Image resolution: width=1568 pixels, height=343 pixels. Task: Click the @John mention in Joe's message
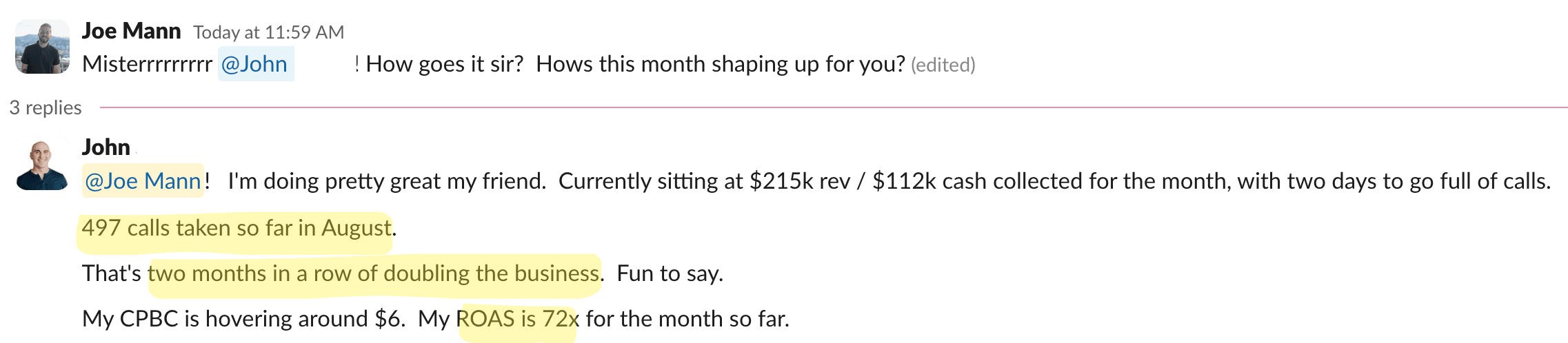tap(254, 64)
